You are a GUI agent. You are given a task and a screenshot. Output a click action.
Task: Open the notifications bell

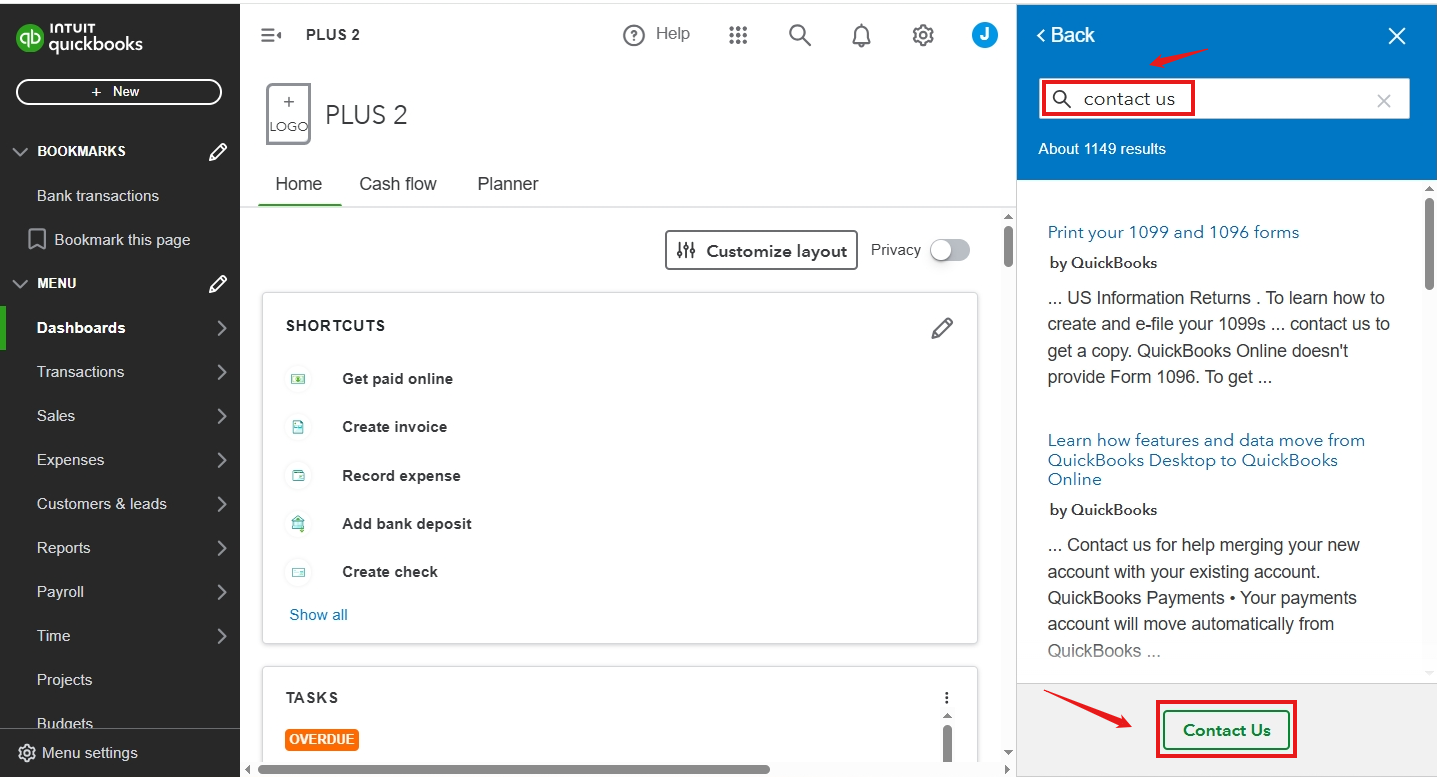click(x=861, y=36)
